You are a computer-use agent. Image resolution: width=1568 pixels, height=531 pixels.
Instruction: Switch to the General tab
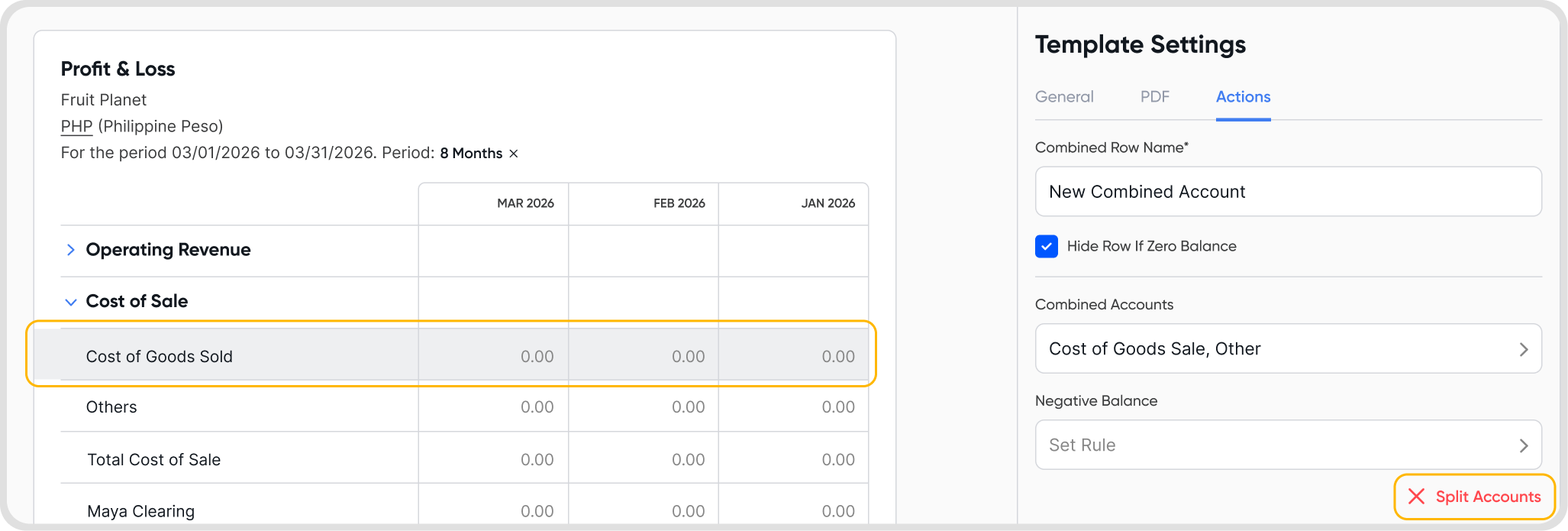(1064, 97)
